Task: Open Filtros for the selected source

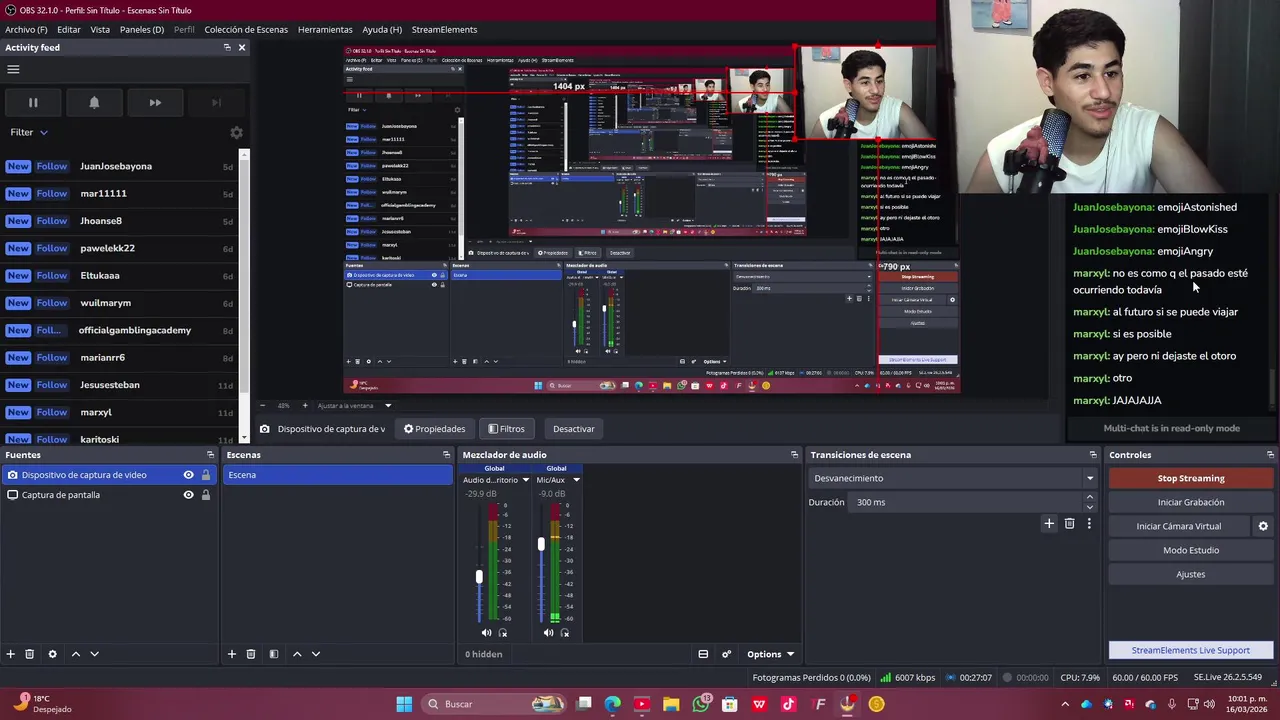Action: click(x=506, y=429)
